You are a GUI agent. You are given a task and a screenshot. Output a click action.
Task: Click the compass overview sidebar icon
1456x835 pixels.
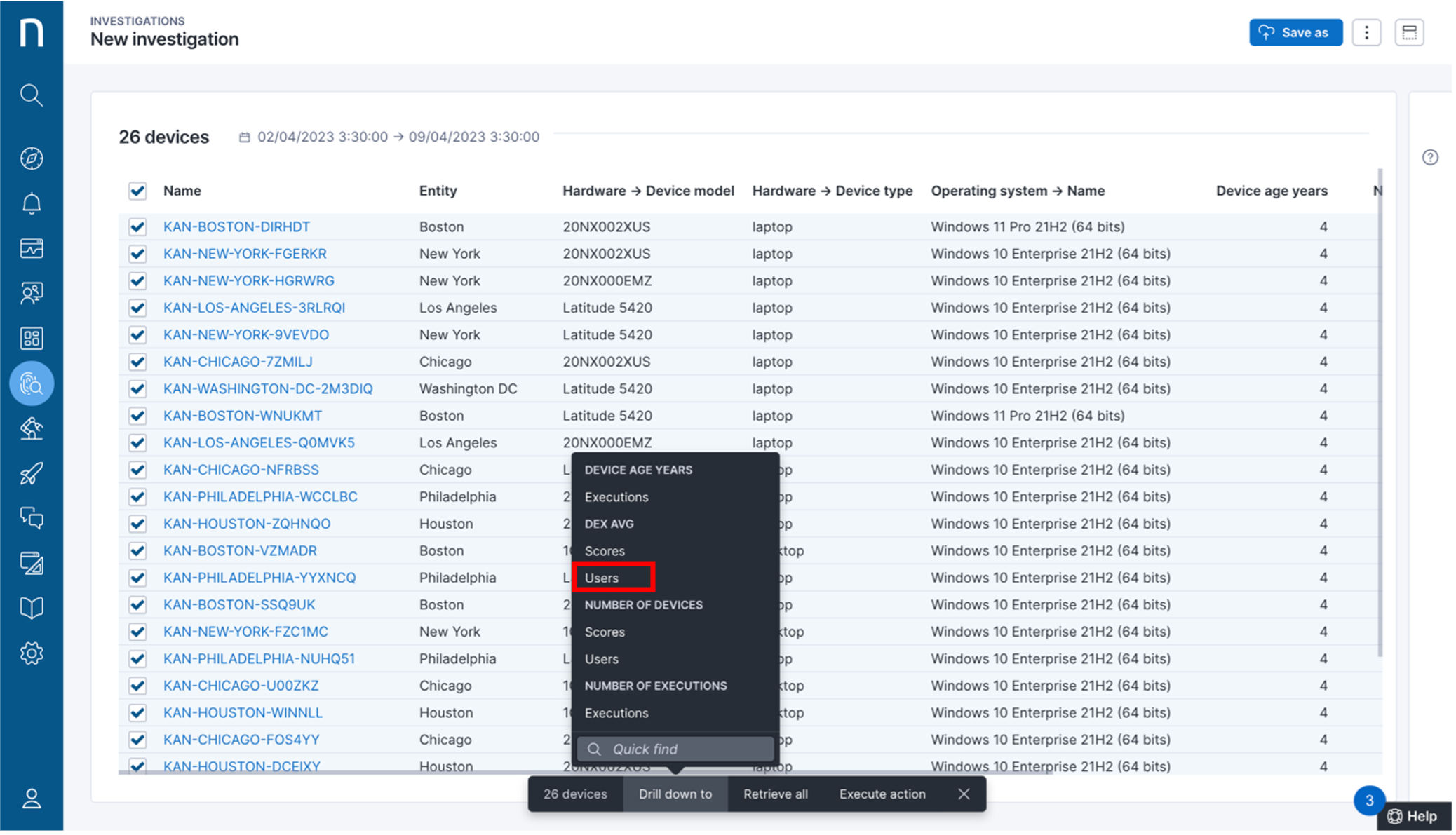point(31,158)
